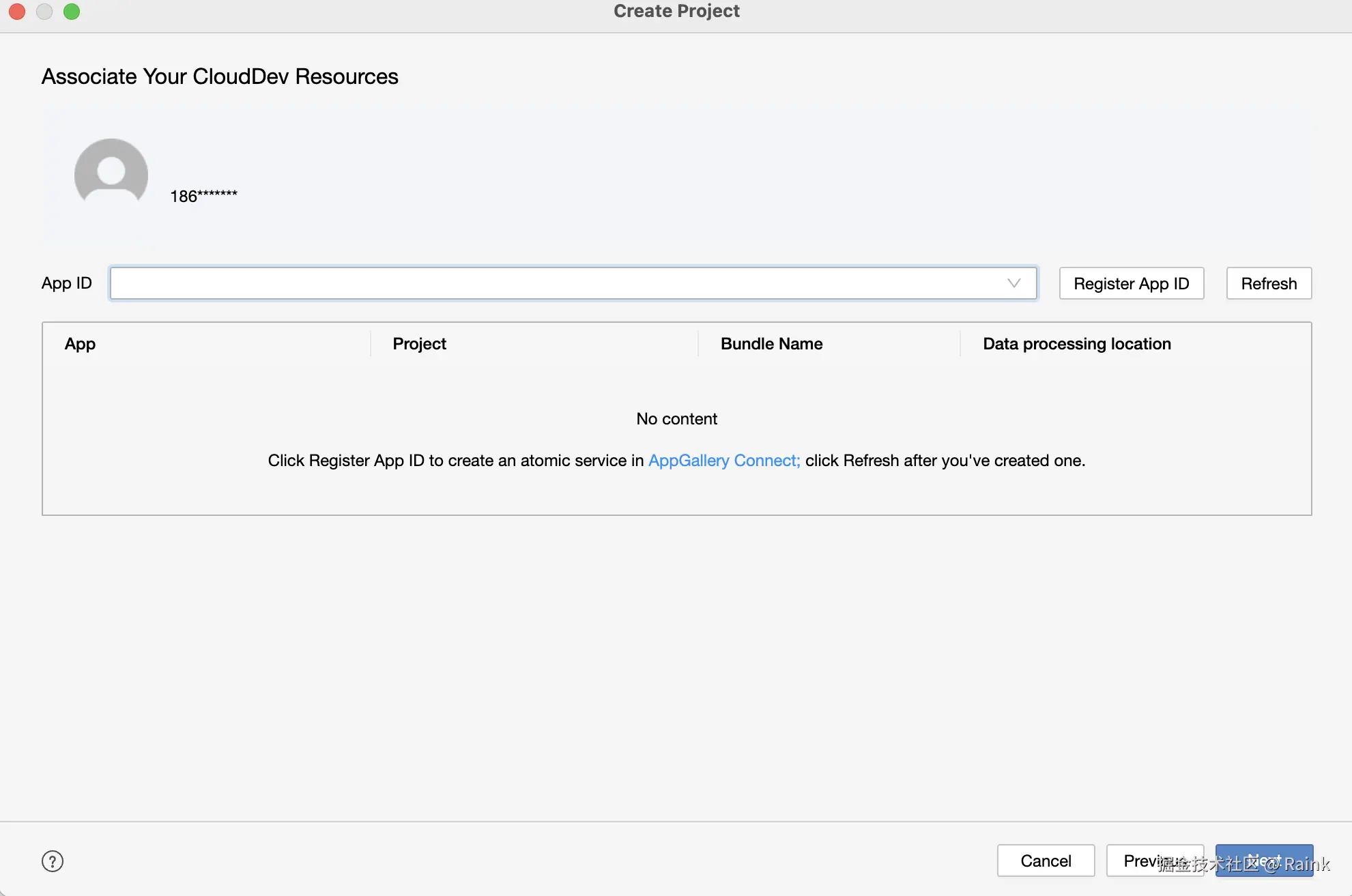Close the window with red button
This screenshot has width=1352, height=896.
[x=17, y=12]
